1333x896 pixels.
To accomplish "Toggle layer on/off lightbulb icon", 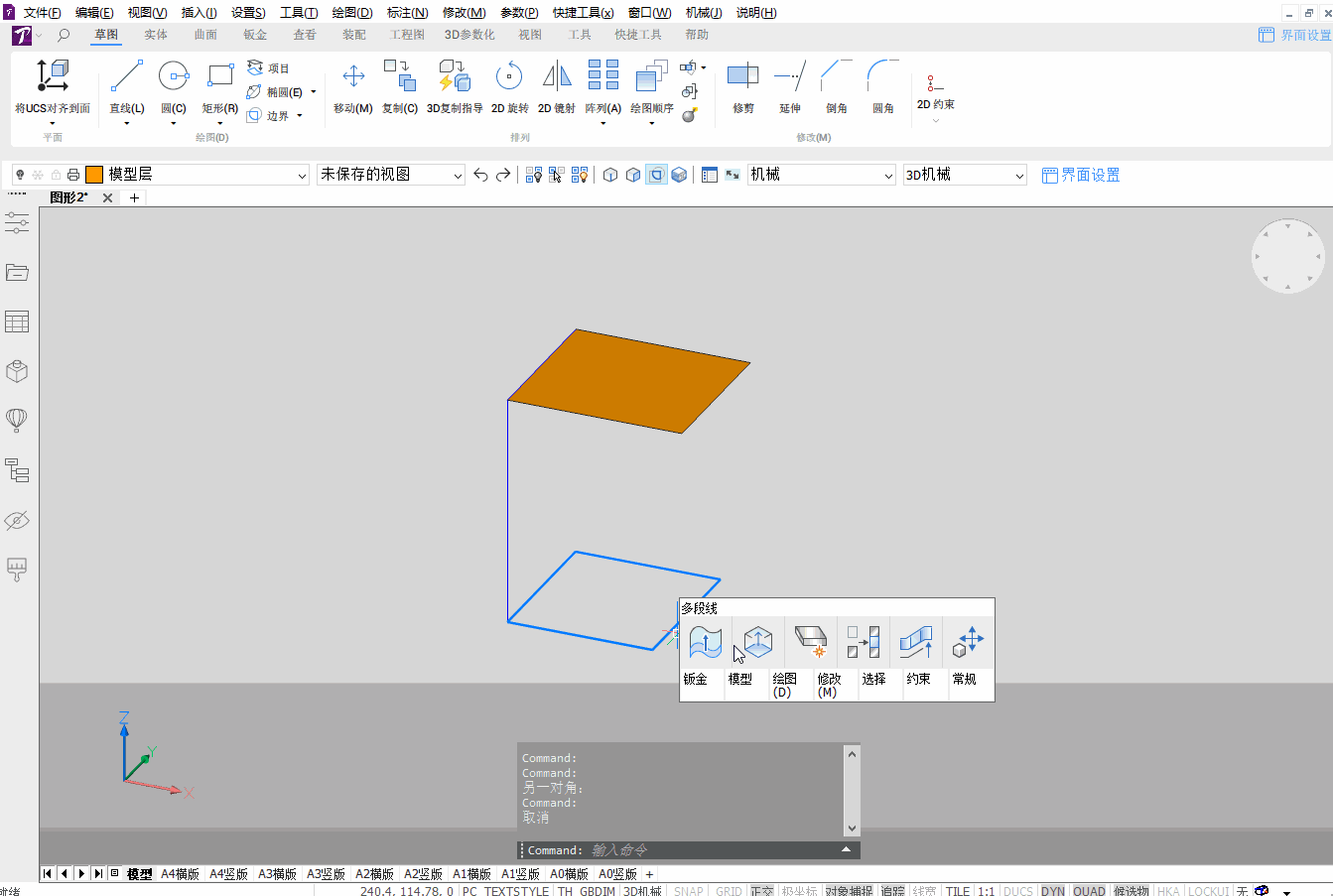I will point(20,175).
